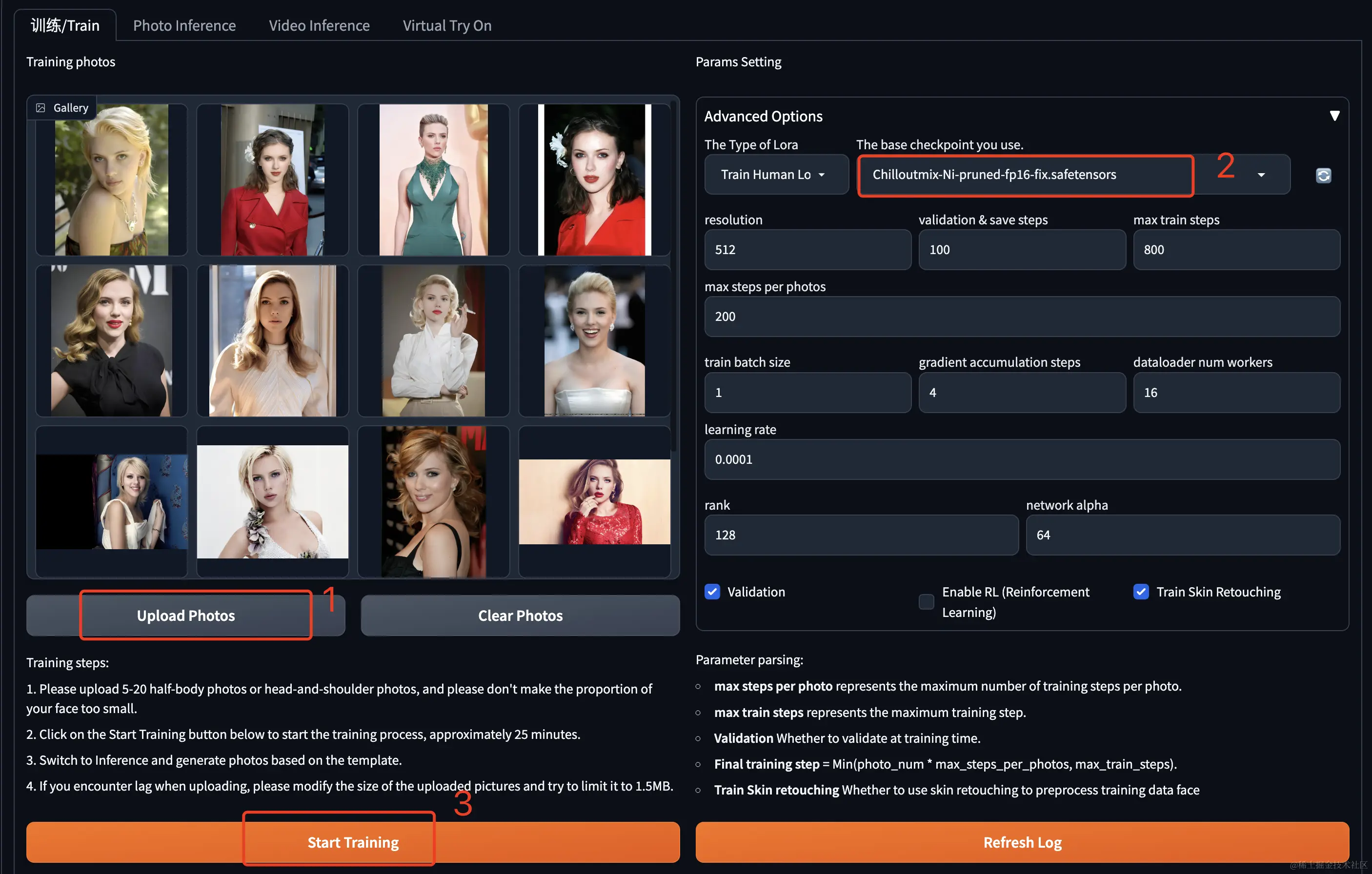
Task: Start training with the orange button
Action: click(353, 841)
